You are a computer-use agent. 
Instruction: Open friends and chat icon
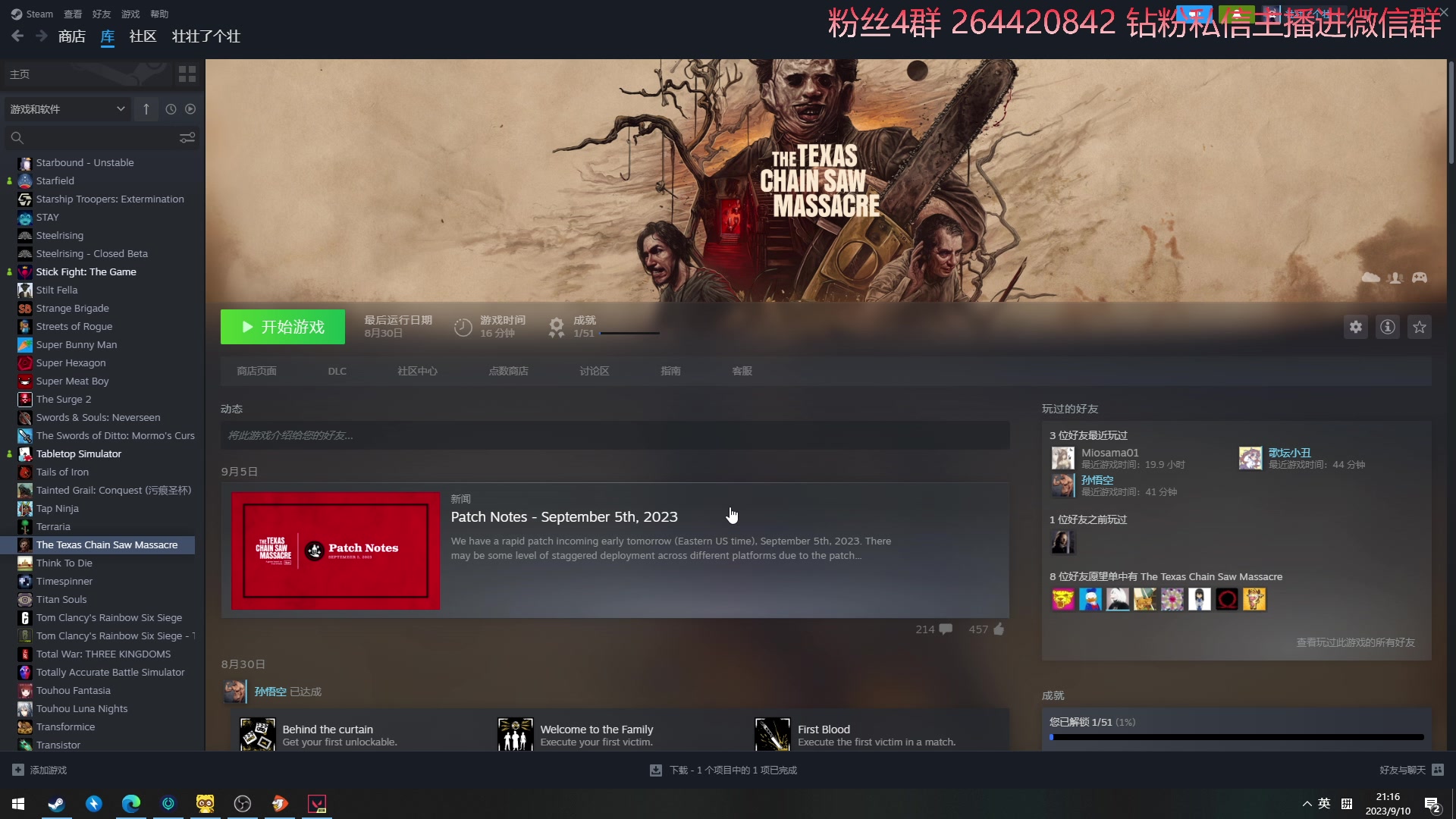click(1438, 770)
